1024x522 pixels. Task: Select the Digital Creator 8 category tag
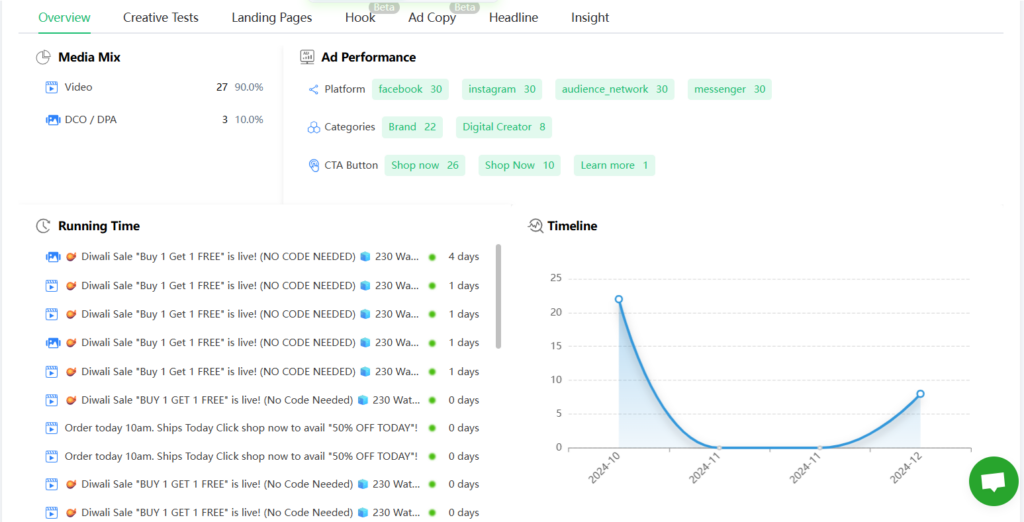click(503, 128)
